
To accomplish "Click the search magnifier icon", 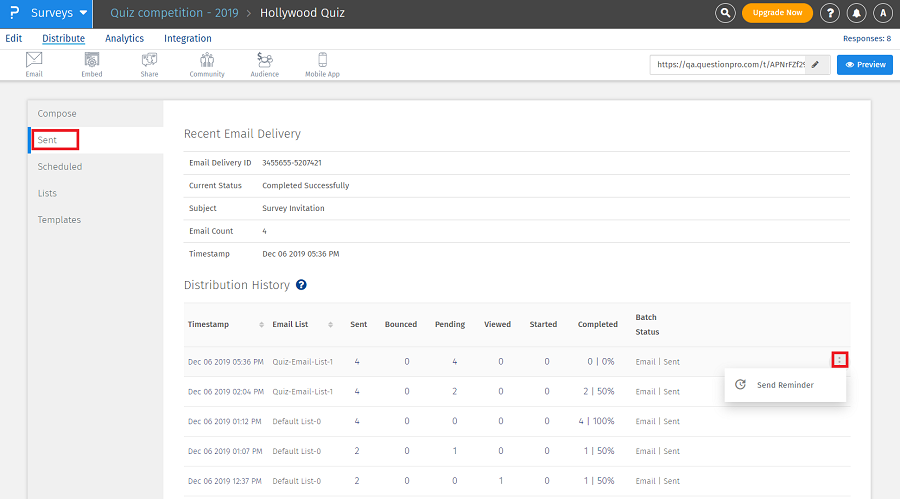I will pyautogui.click(x=726, y=13).
